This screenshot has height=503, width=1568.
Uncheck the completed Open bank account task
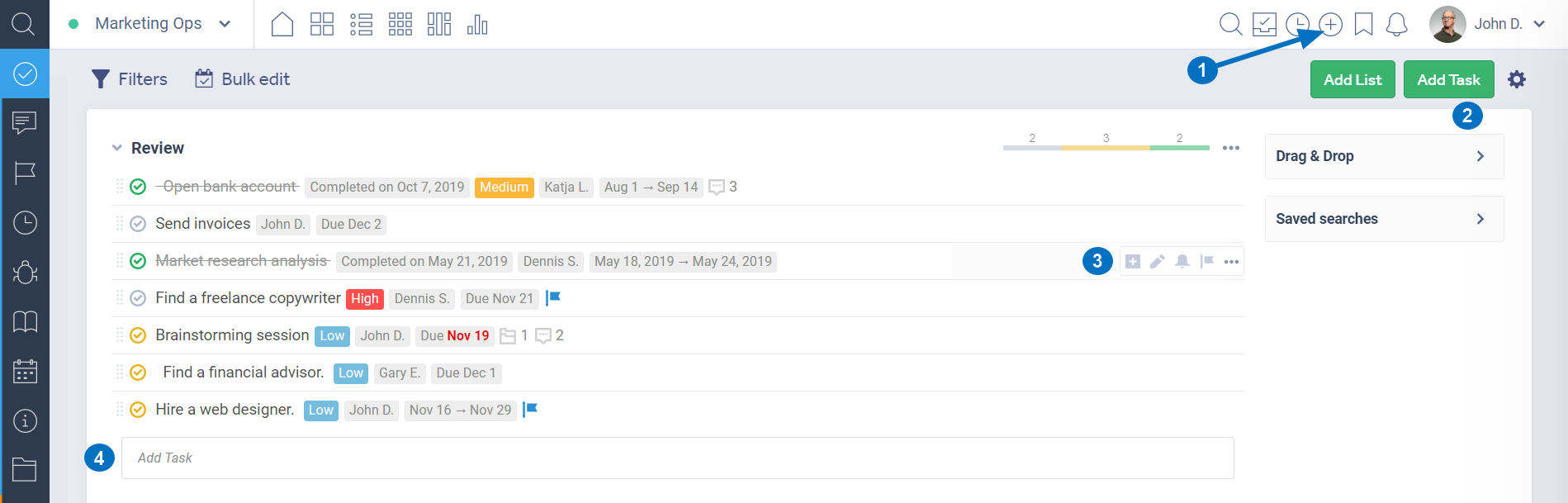click(x=138, y=187)
